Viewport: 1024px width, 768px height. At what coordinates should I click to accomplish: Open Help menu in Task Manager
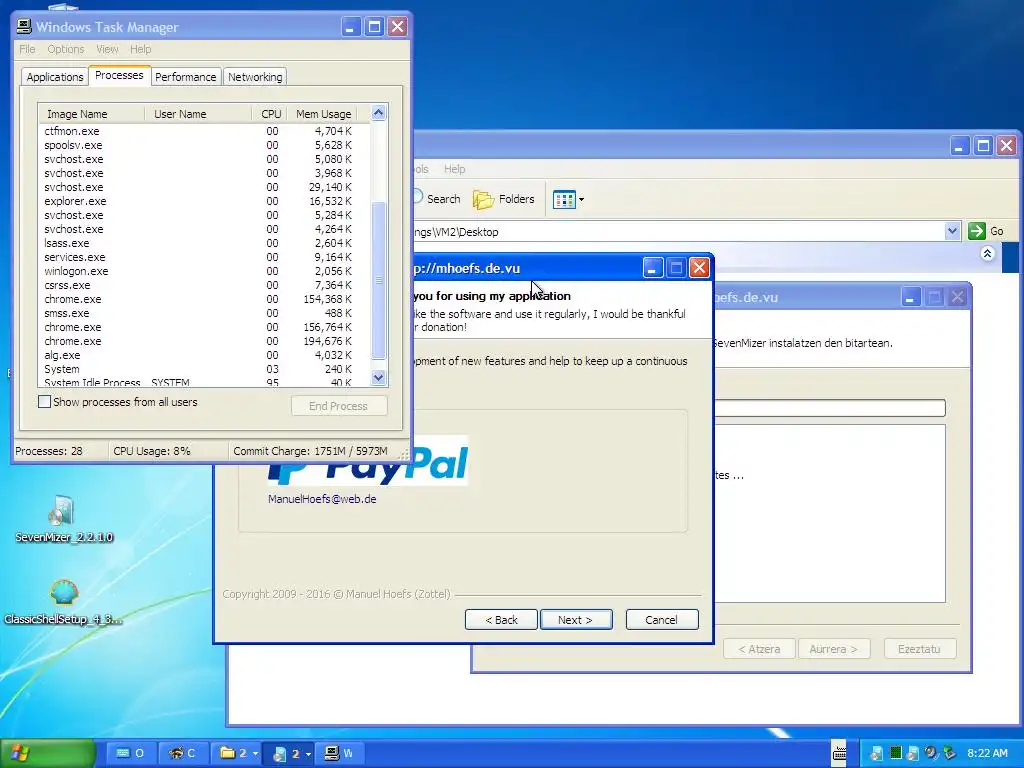[x=140, y=49]
